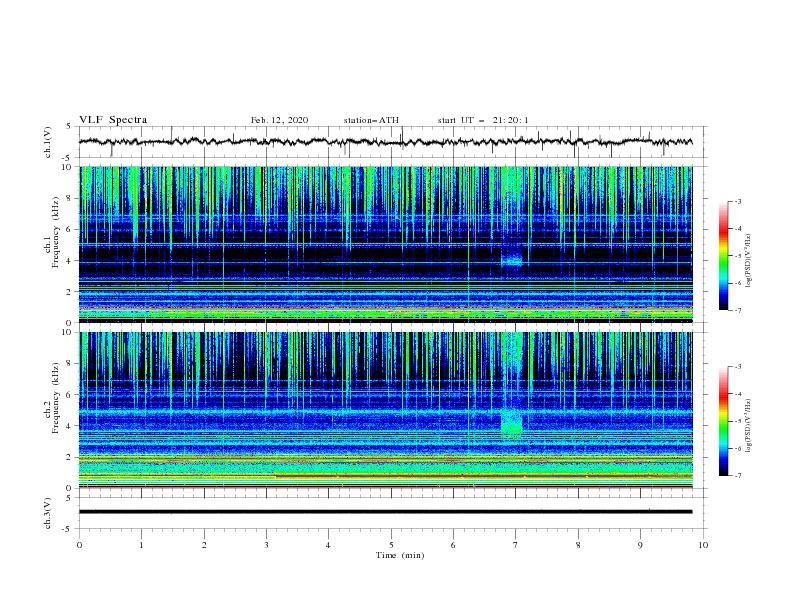Click the "6" tick on the time axis

tap(453, 545)
